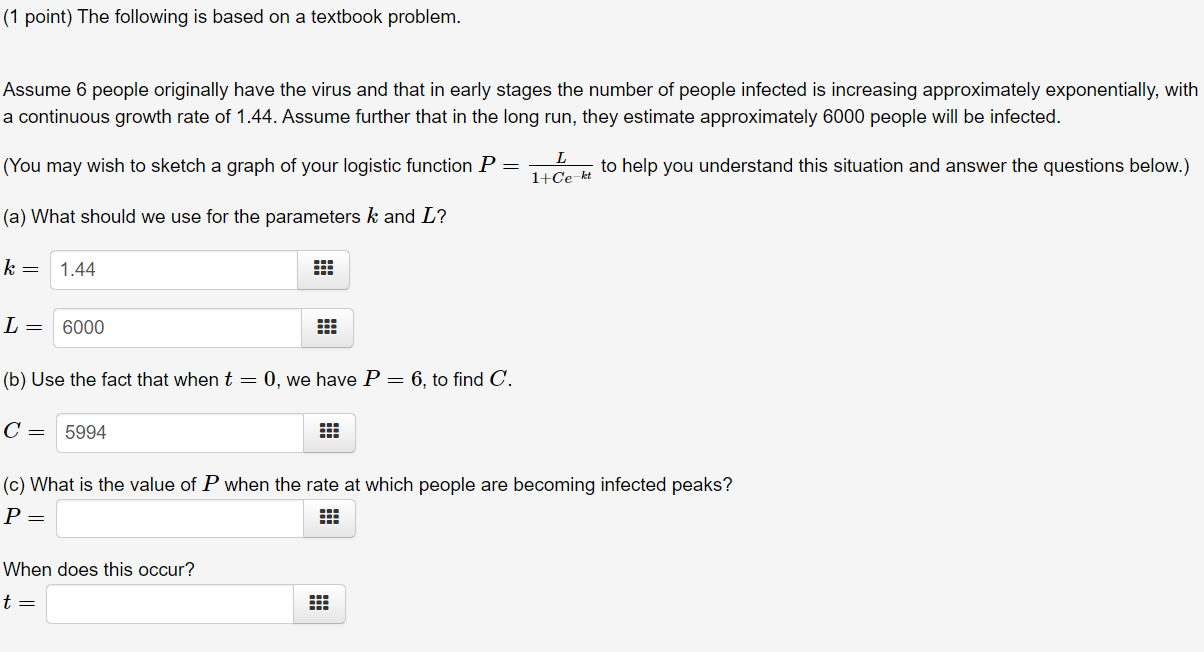Launch the symbol palette for part (c) P box
The height and width of the screenshot is (652, 1204).
pos(329,518)
